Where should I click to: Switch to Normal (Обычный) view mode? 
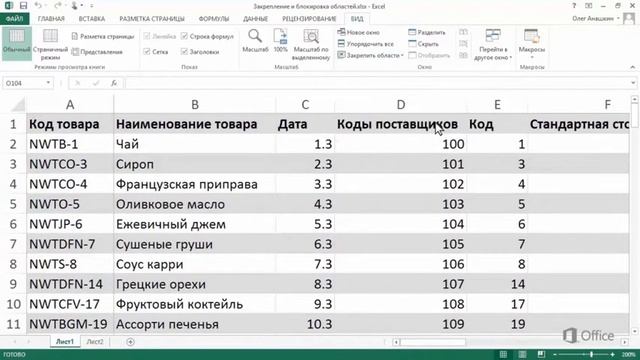(x=16, y=44)
